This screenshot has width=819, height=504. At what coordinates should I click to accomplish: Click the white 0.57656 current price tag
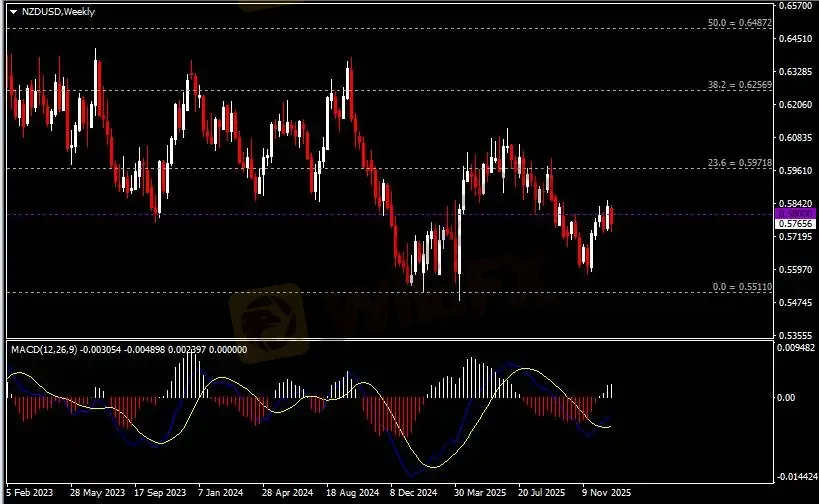pos(796,225)
